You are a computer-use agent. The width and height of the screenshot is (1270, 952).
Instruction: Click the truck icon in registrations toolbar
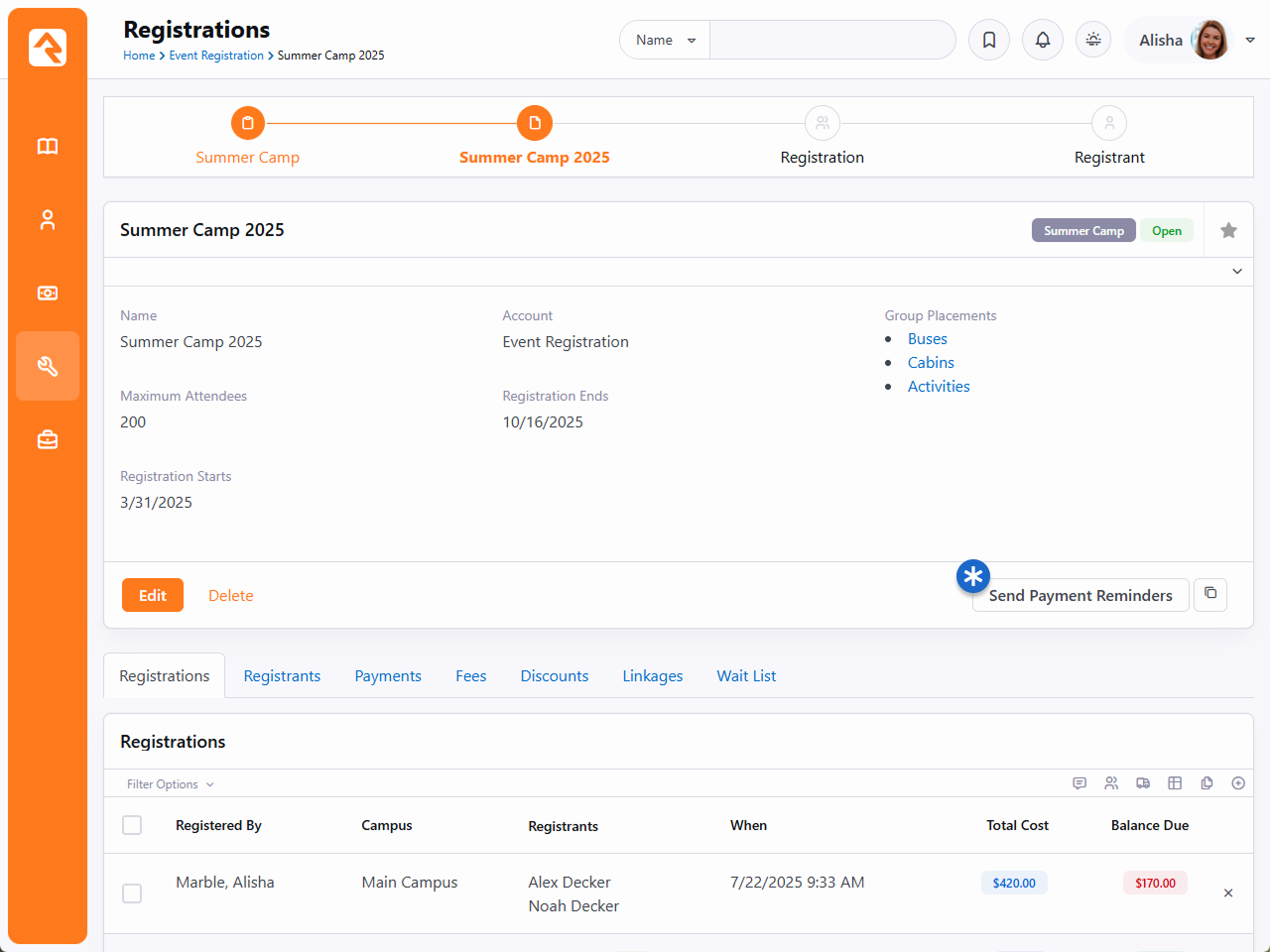click(x=1143, y=783)
